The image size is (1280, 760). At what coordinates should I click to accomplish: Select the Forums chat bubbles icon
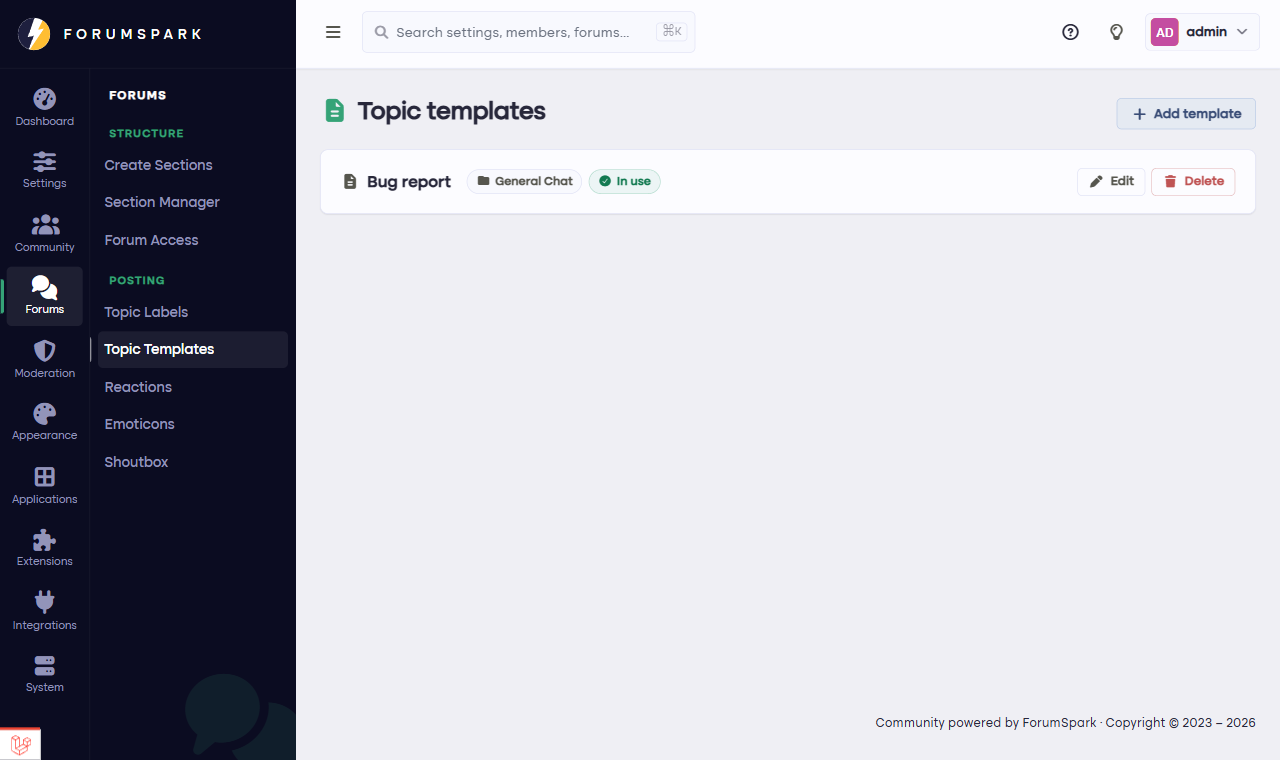pos(45,287)
